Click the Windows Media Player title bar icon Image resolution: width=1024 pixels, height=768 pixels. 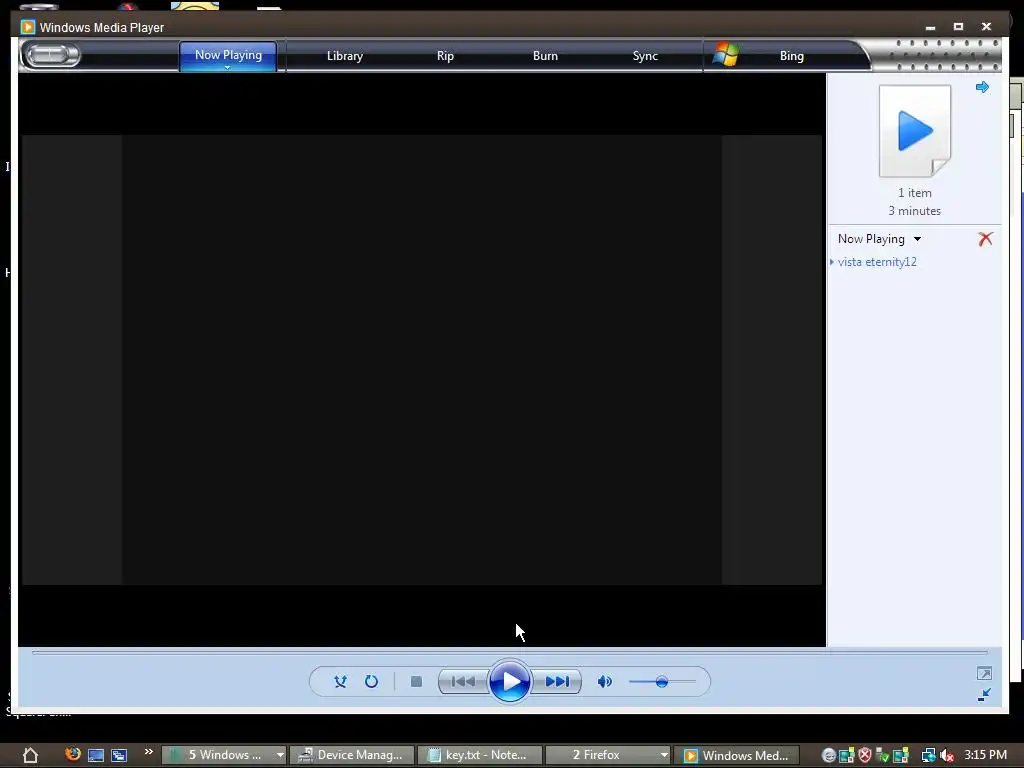click(x=27, y=27)
